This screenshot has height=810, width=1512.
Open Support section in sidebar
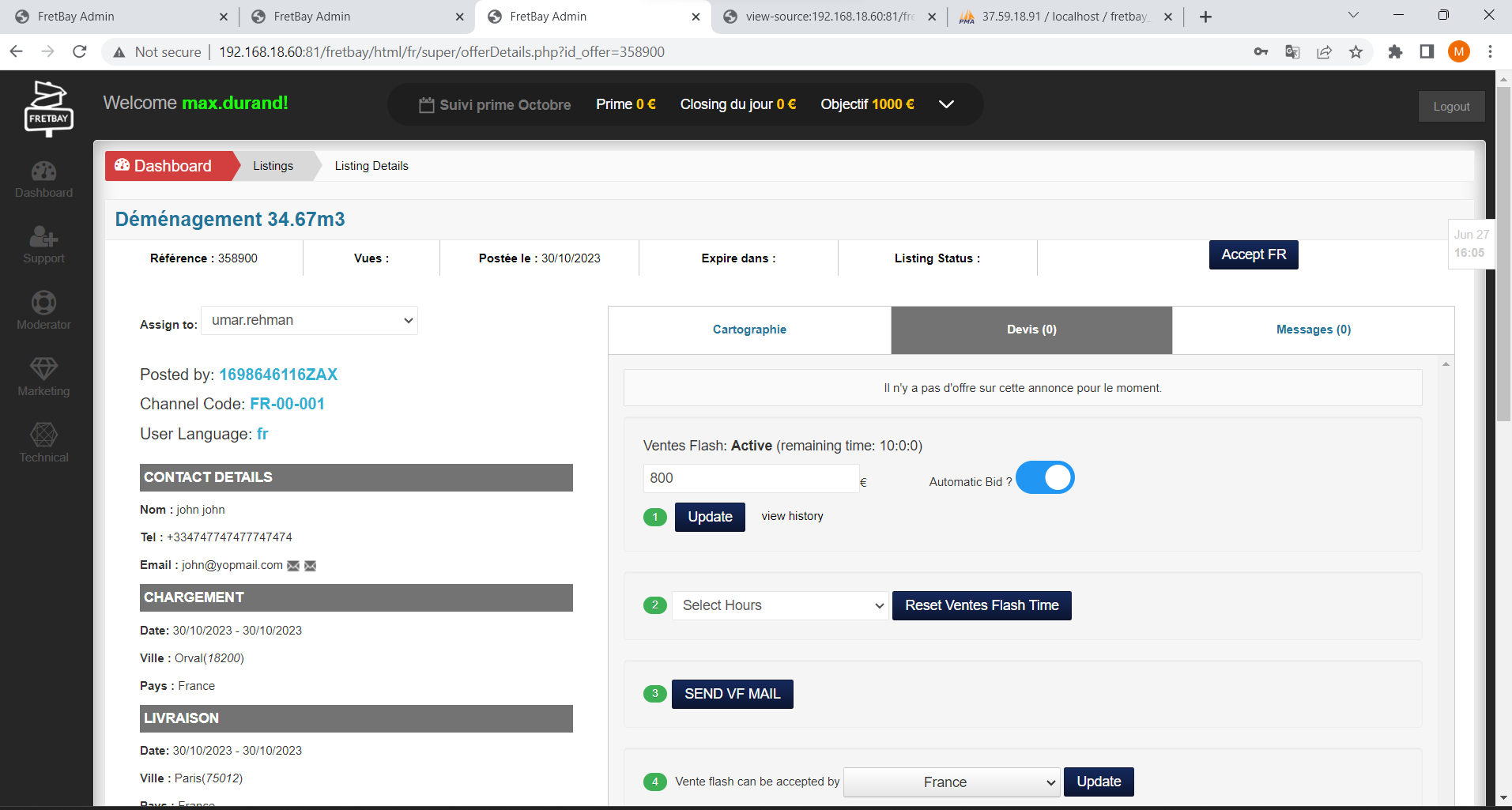coord(43,246)
